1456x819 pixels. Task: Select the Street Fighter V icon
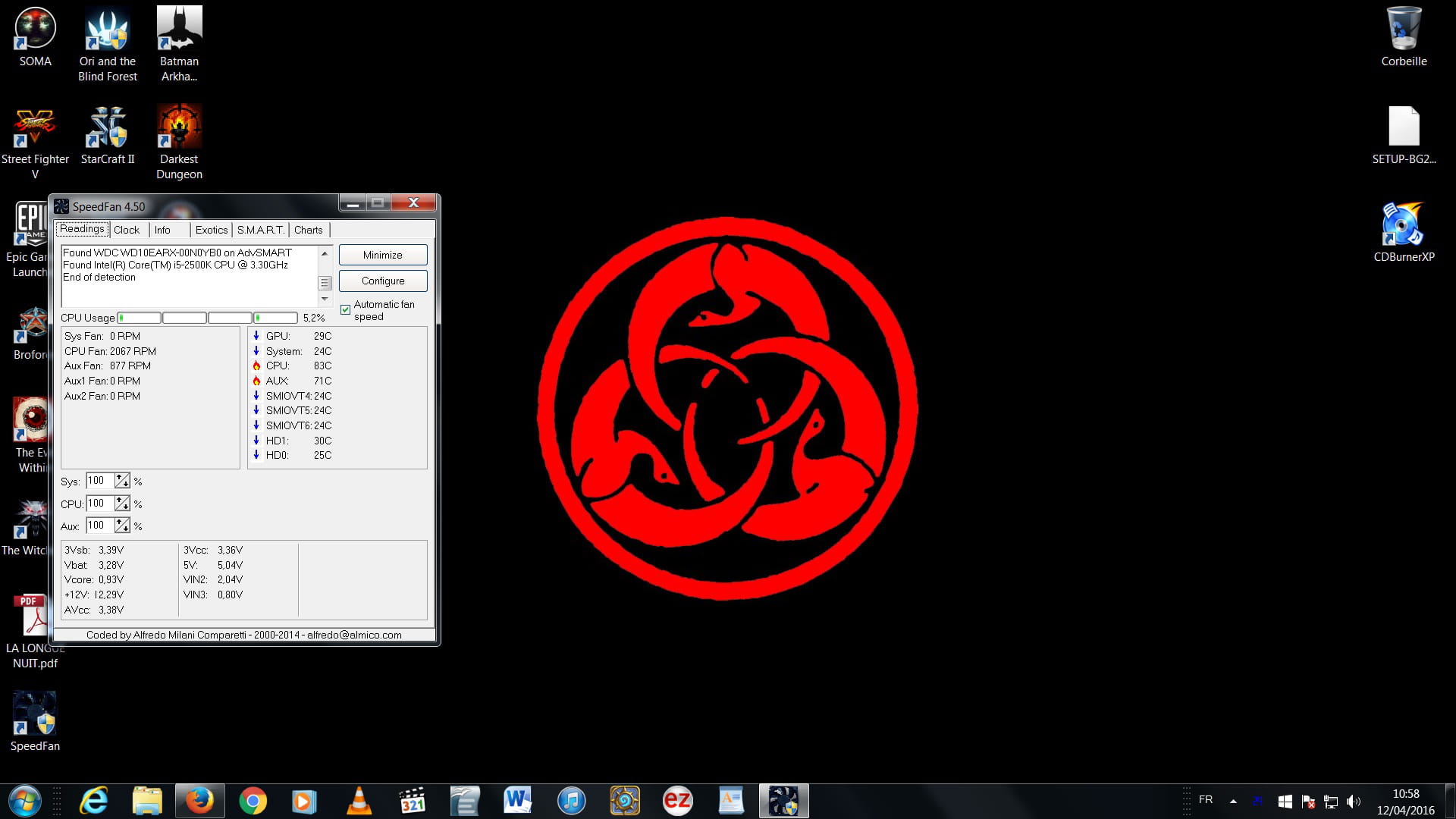[35, 143]
